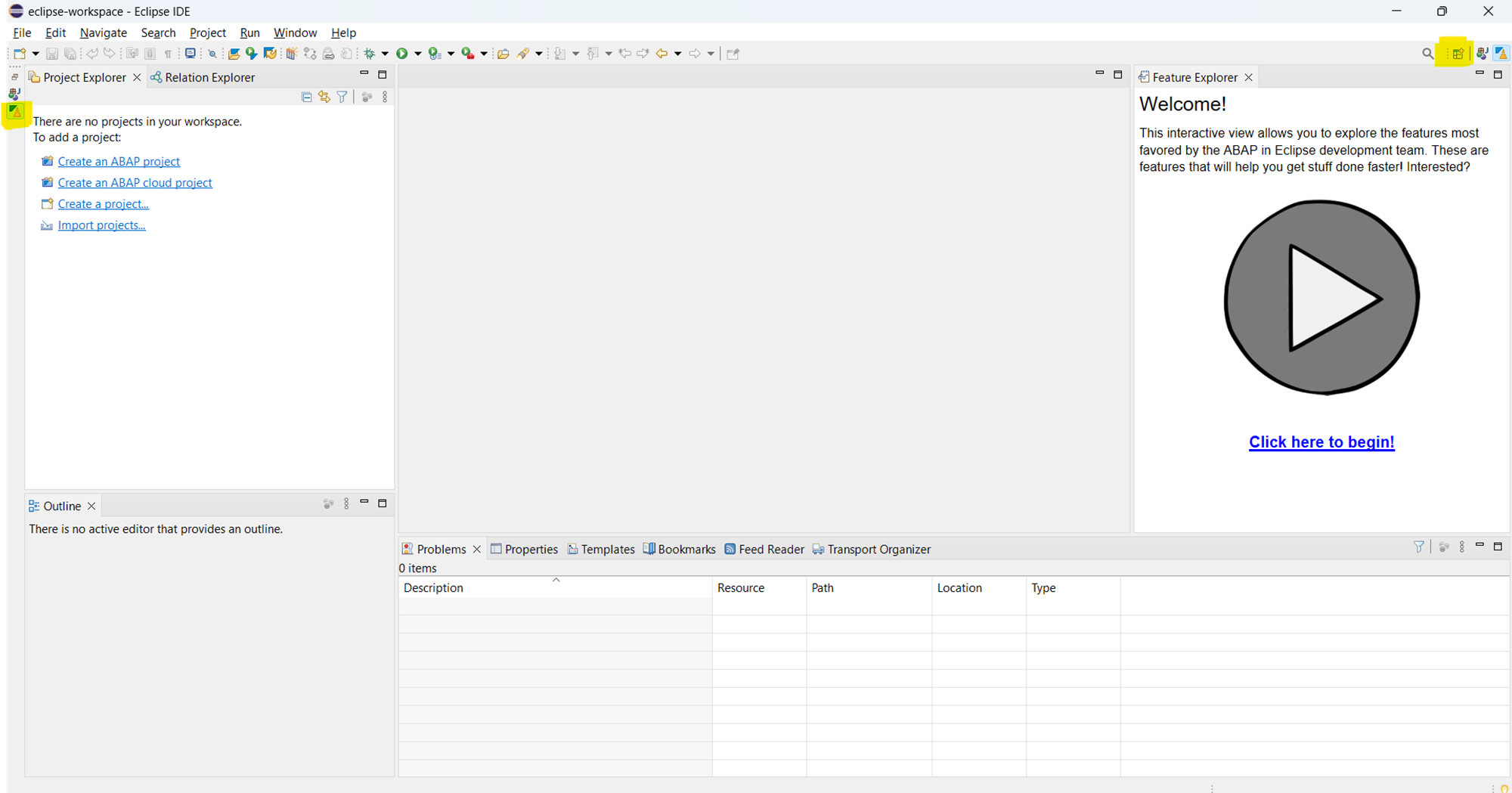Click the Create an ABAP project link
This screenshot has height=793, width=1512.
pyautogui.click(x=119, y=161)
